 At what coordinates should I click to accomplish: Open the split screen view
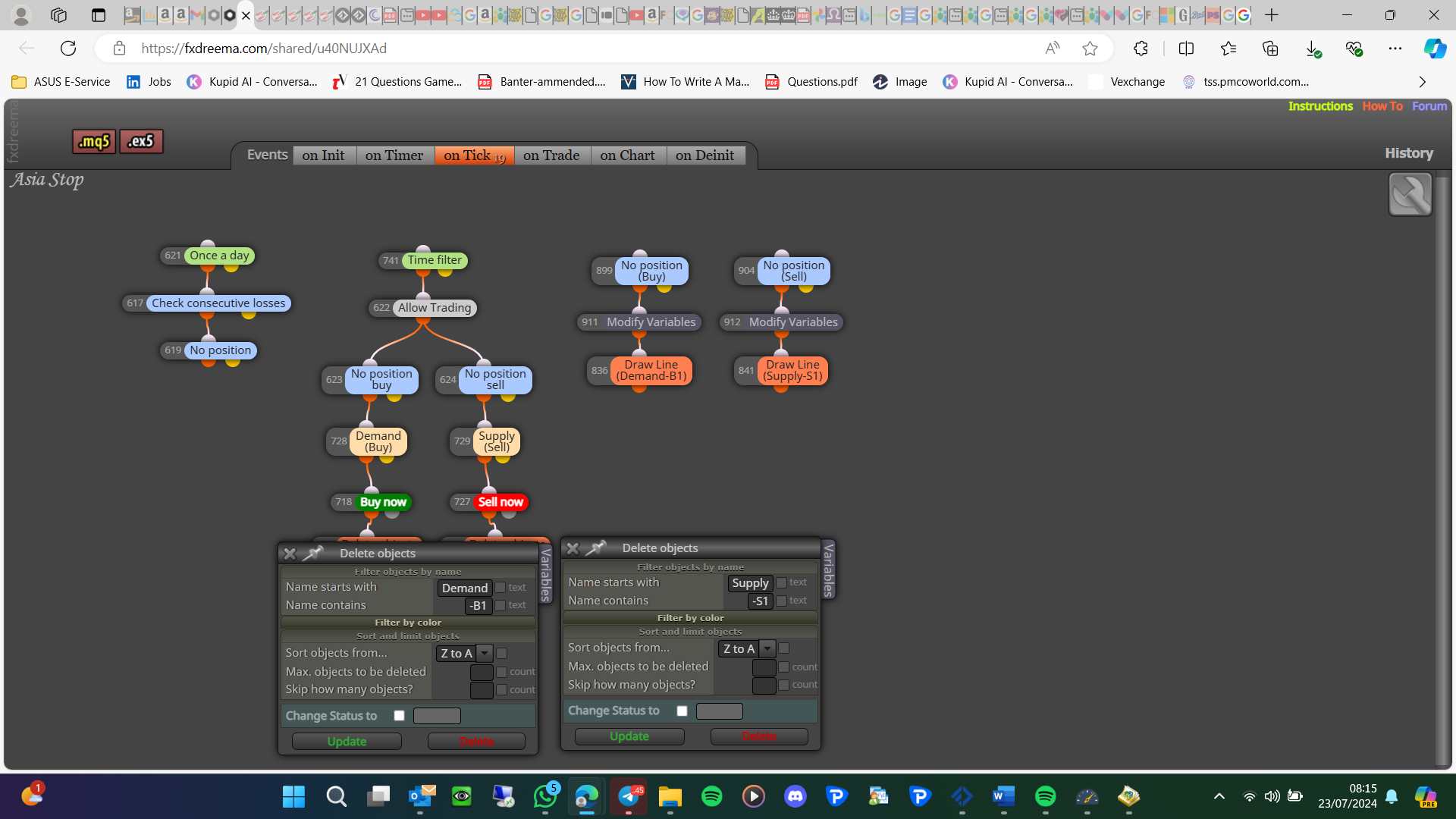click(1186, 49)
